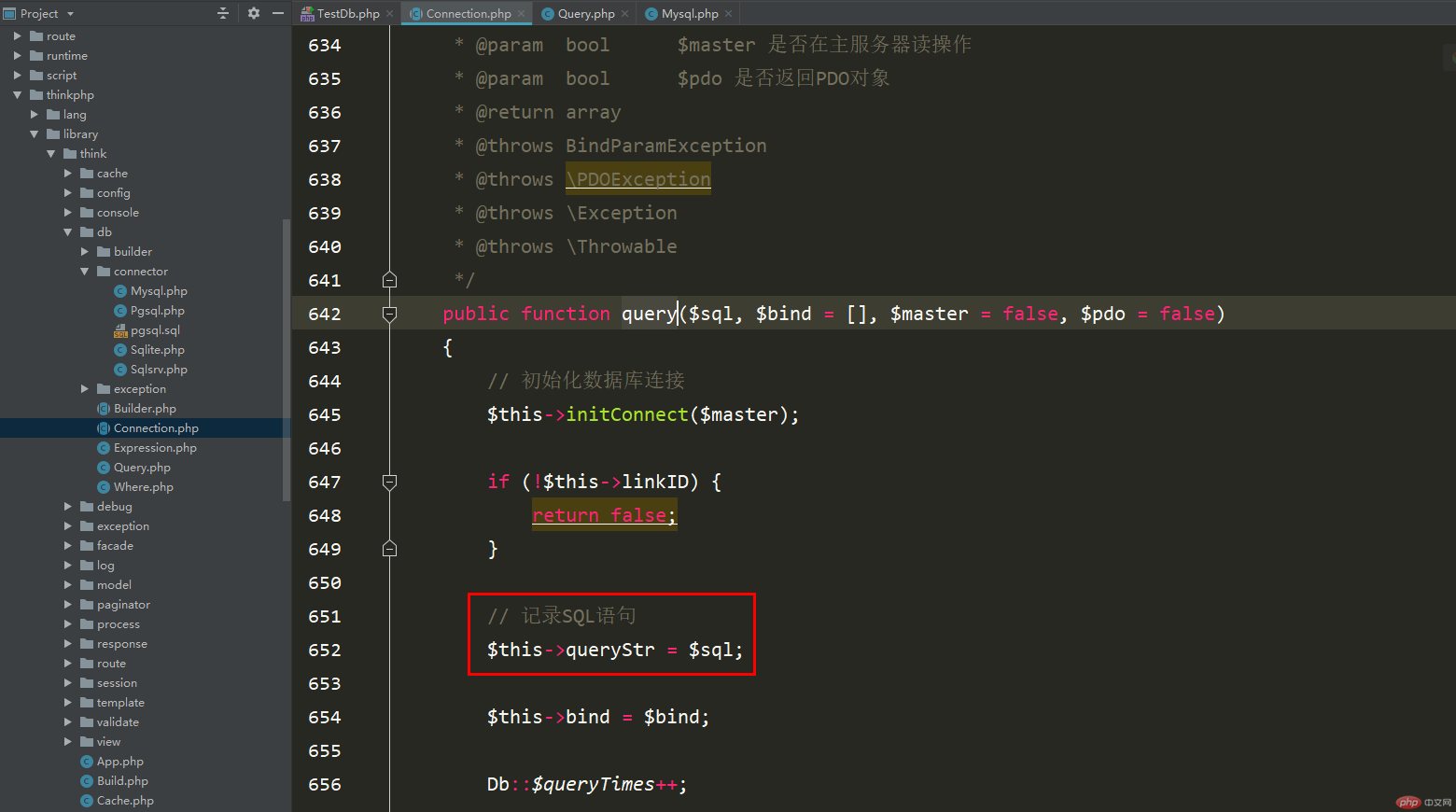
Task: Switch to Connection.php tab
Action: coord(468,13)
